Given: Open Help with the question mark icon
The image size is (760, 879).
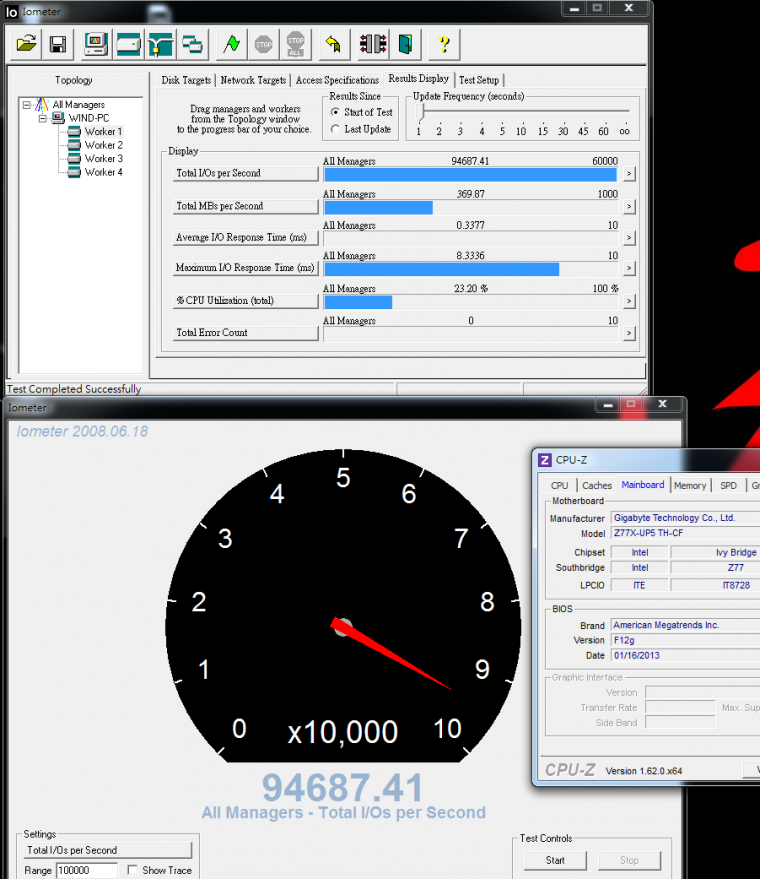Looking at the screenshot, I should pyautogui.click(x=444, y=44).
